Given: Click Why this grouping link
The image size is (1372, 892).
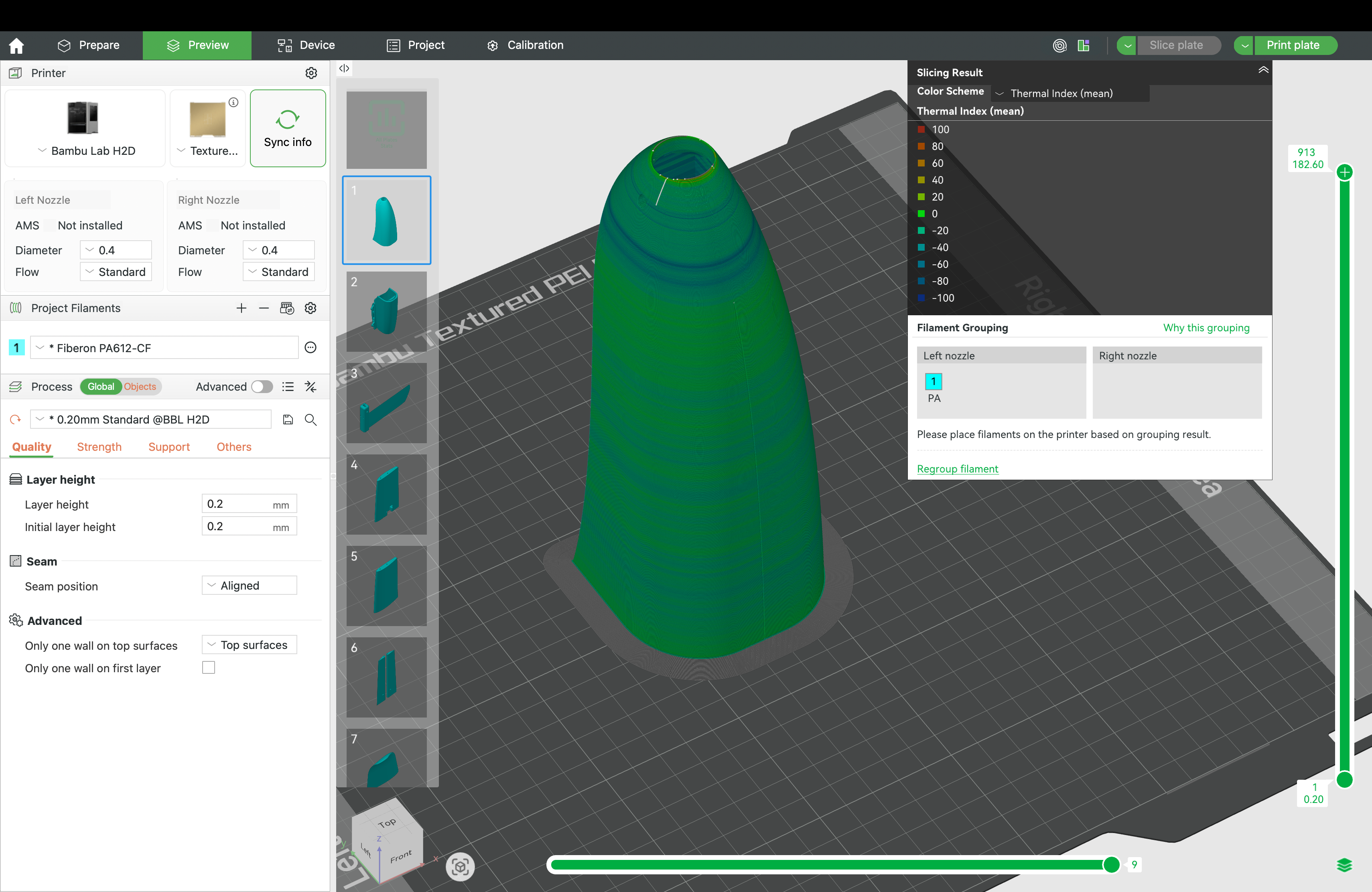Looking at the screenshot, I should 1206,327.
